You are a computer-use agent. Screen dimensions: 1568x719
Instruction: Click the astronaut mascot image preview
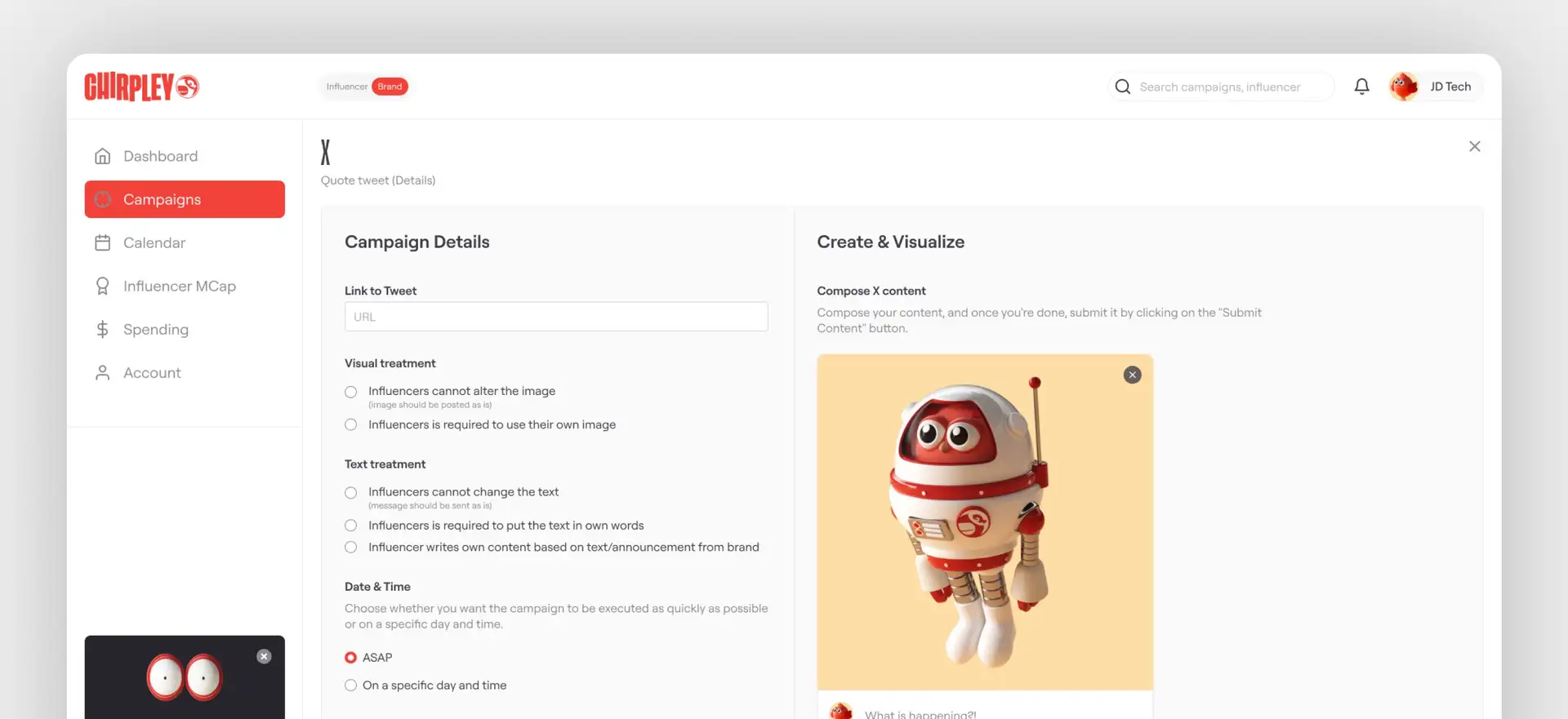pyautogui.click(x=972, y=522)
